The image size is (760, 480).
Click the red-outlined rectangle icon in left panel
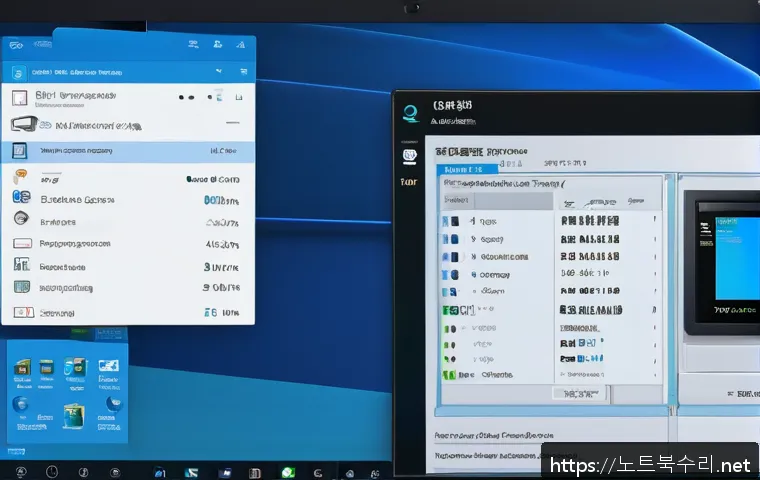[x=22, y=243]
